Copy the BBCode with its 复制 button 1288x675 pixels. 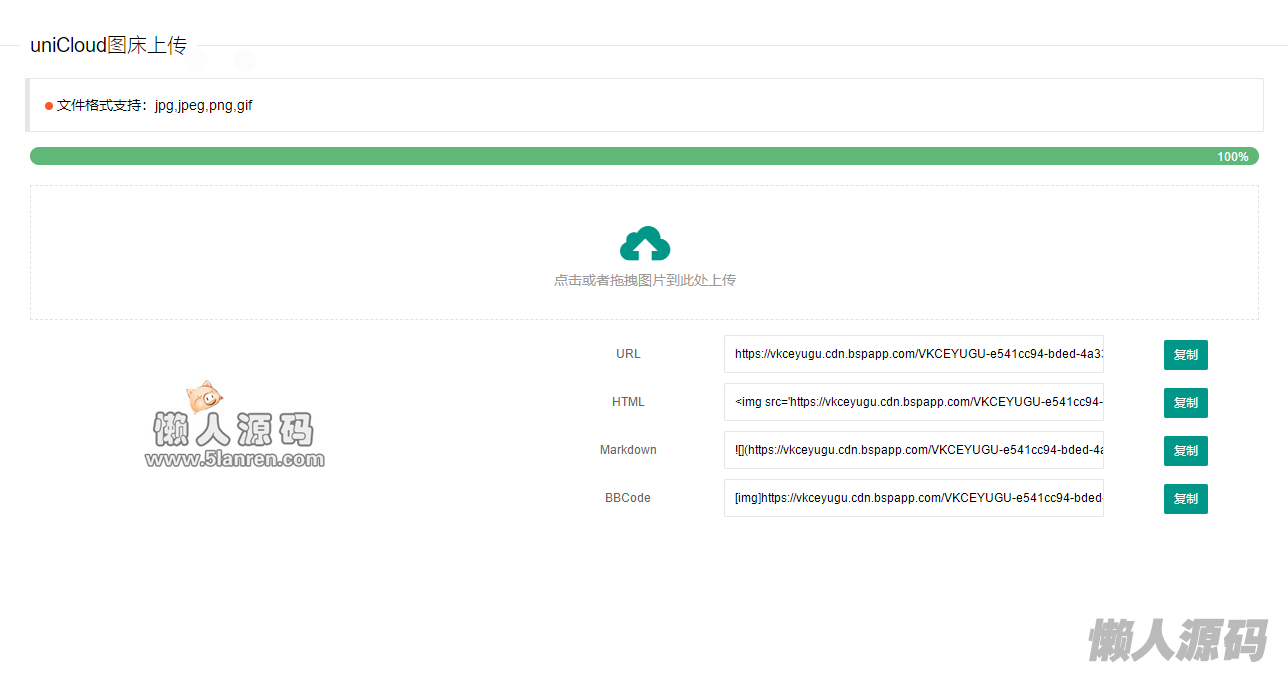(x=1185, y=499)
